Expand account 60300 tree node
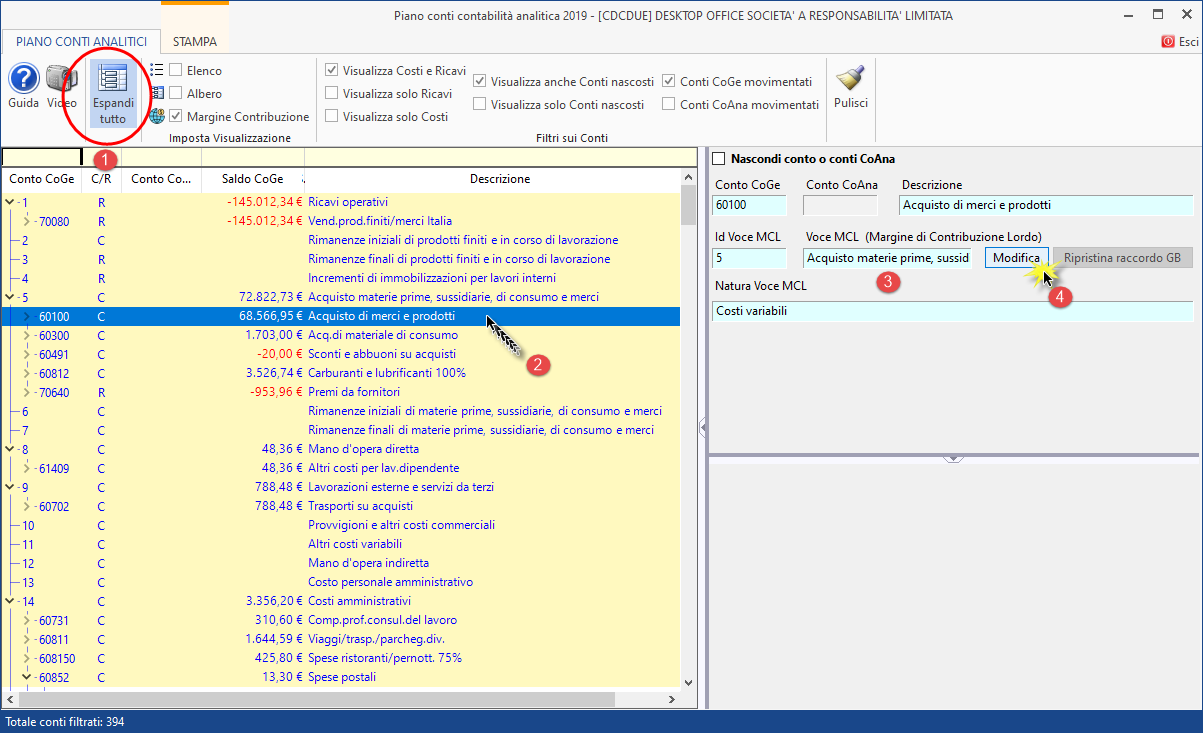The width and height of the screenshot is (1203, 733). click(x=27, y=335)
